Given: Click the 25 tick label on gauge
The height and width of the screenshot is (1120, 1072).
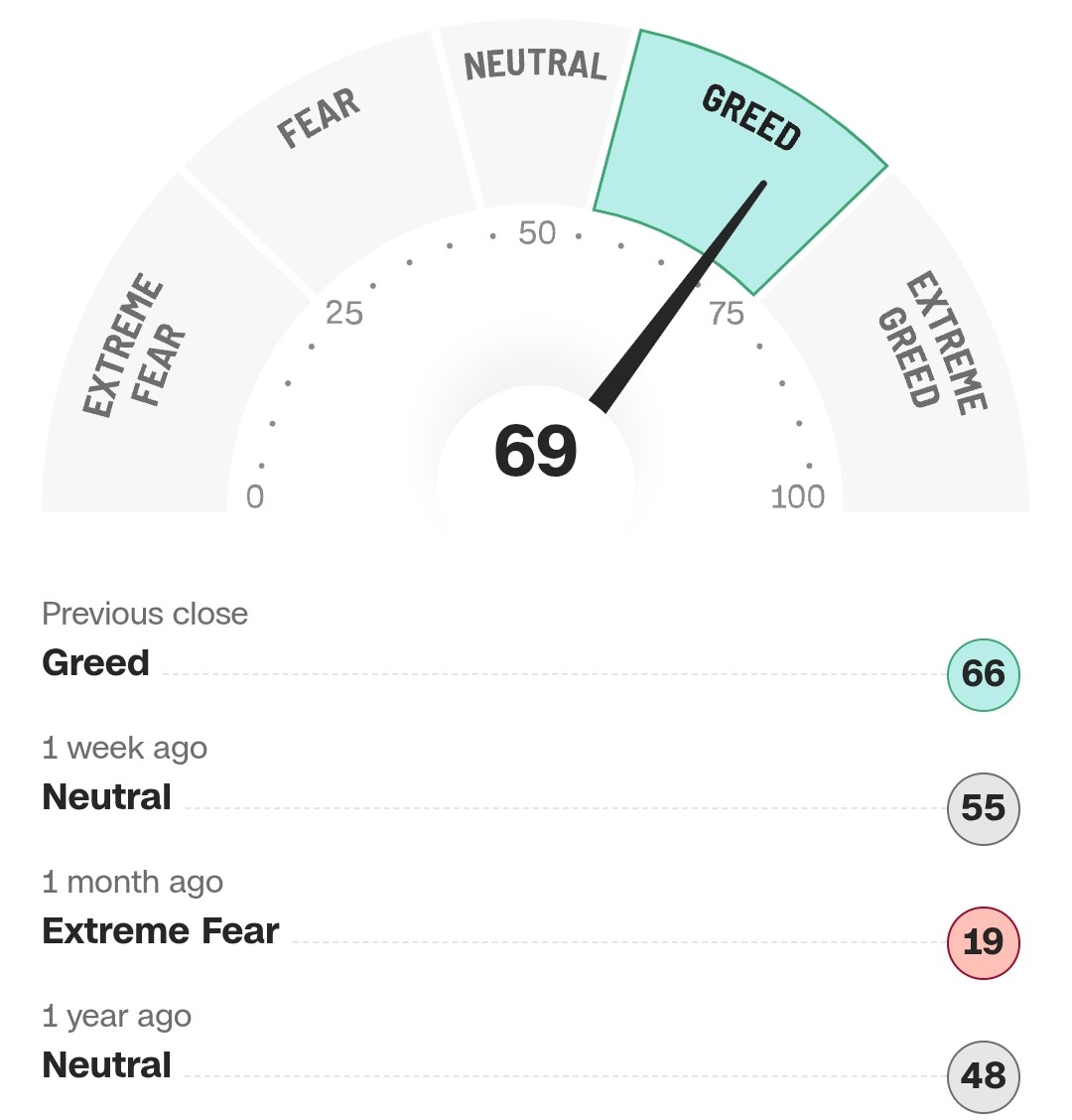Looking at the screenshot, I should [x=344, y=313].
